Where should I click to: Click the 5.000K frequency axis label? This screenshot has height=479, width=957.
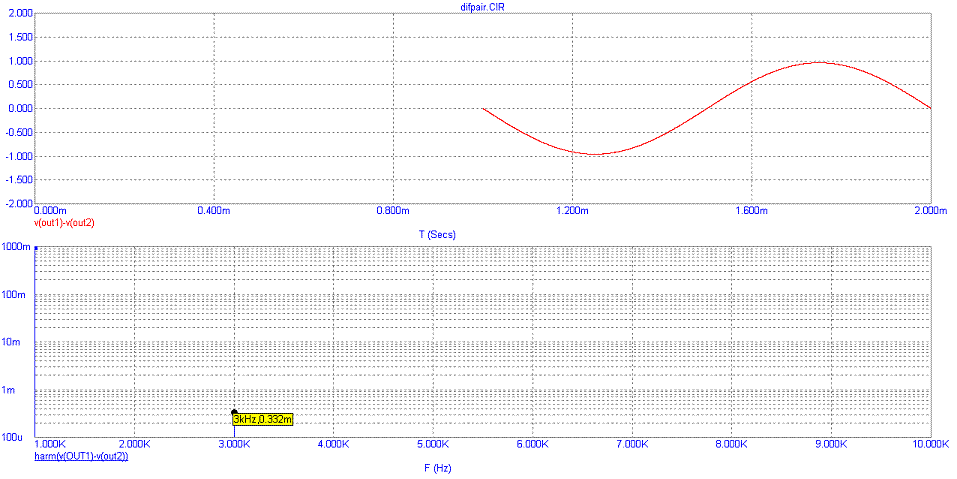point(433,445)
